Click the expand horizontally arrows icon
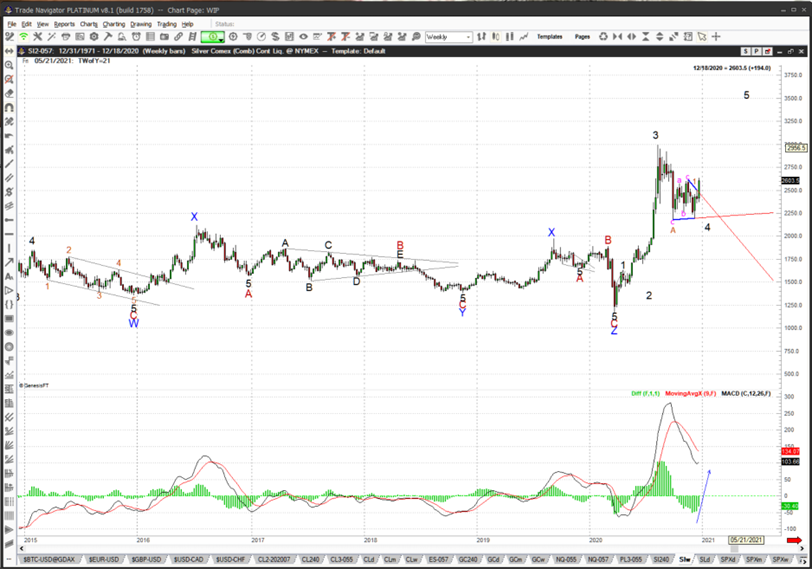This screenshot has height=569, width=812. tap(631, 37)
